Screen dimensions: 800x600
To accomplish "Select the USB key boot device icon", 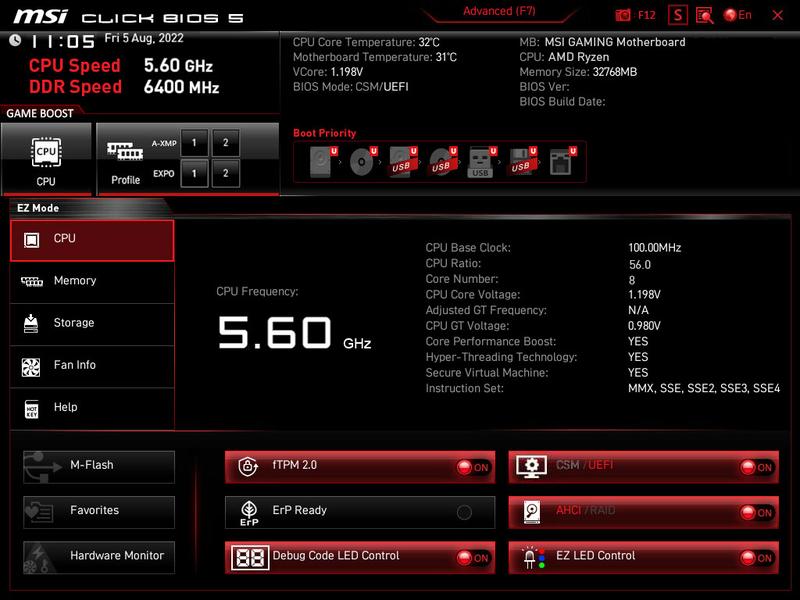I will pos(482,162).
